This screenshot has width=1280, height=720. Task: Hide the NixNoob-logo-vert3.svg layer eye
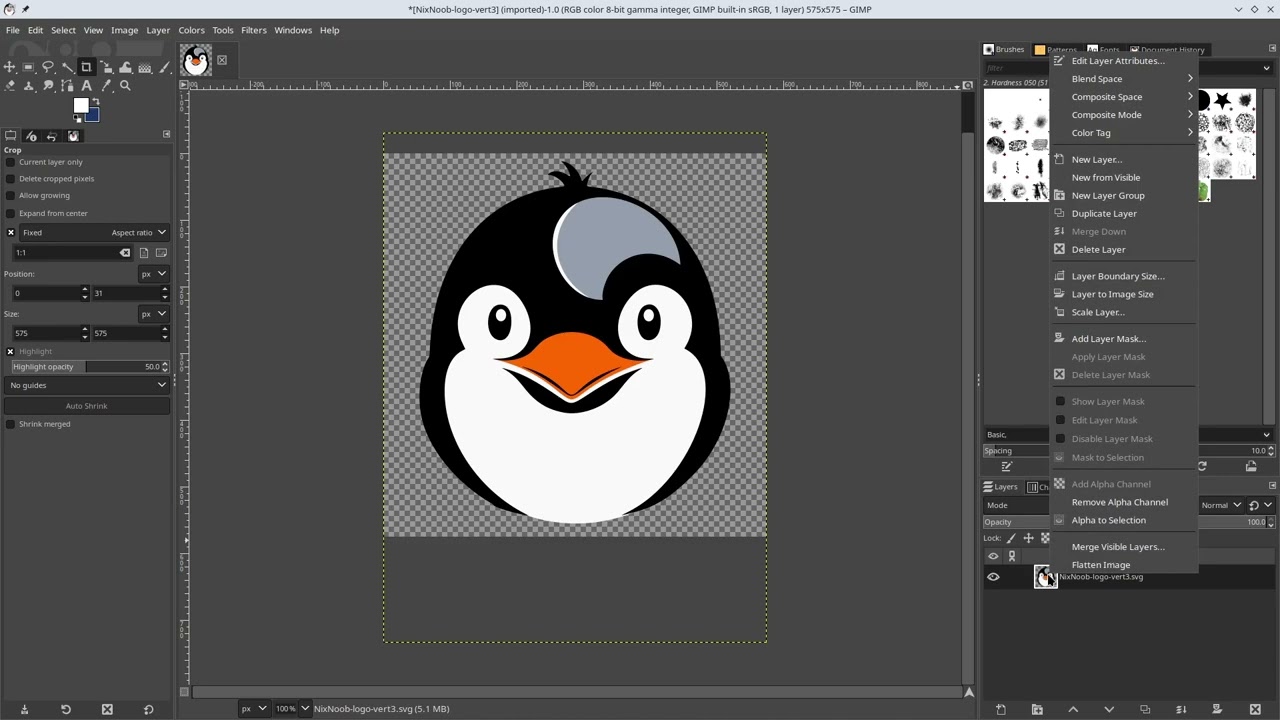pos(993,577)
